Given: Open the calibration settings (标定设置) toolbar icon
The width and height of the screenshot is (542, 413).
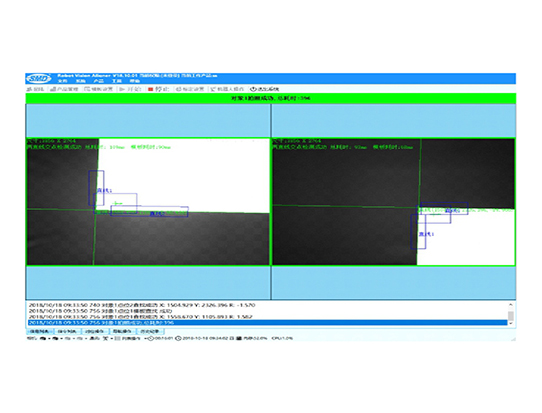Looking at the screenshot, I should tap(179, 89).
